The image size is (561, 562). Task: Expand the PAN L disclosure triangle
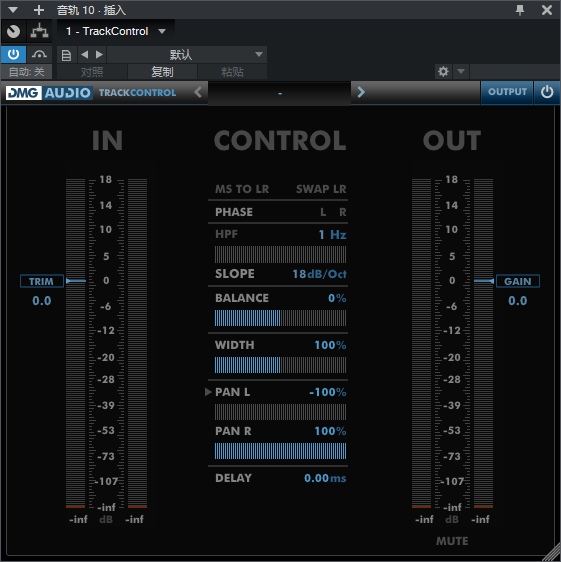tap(208, 392)
